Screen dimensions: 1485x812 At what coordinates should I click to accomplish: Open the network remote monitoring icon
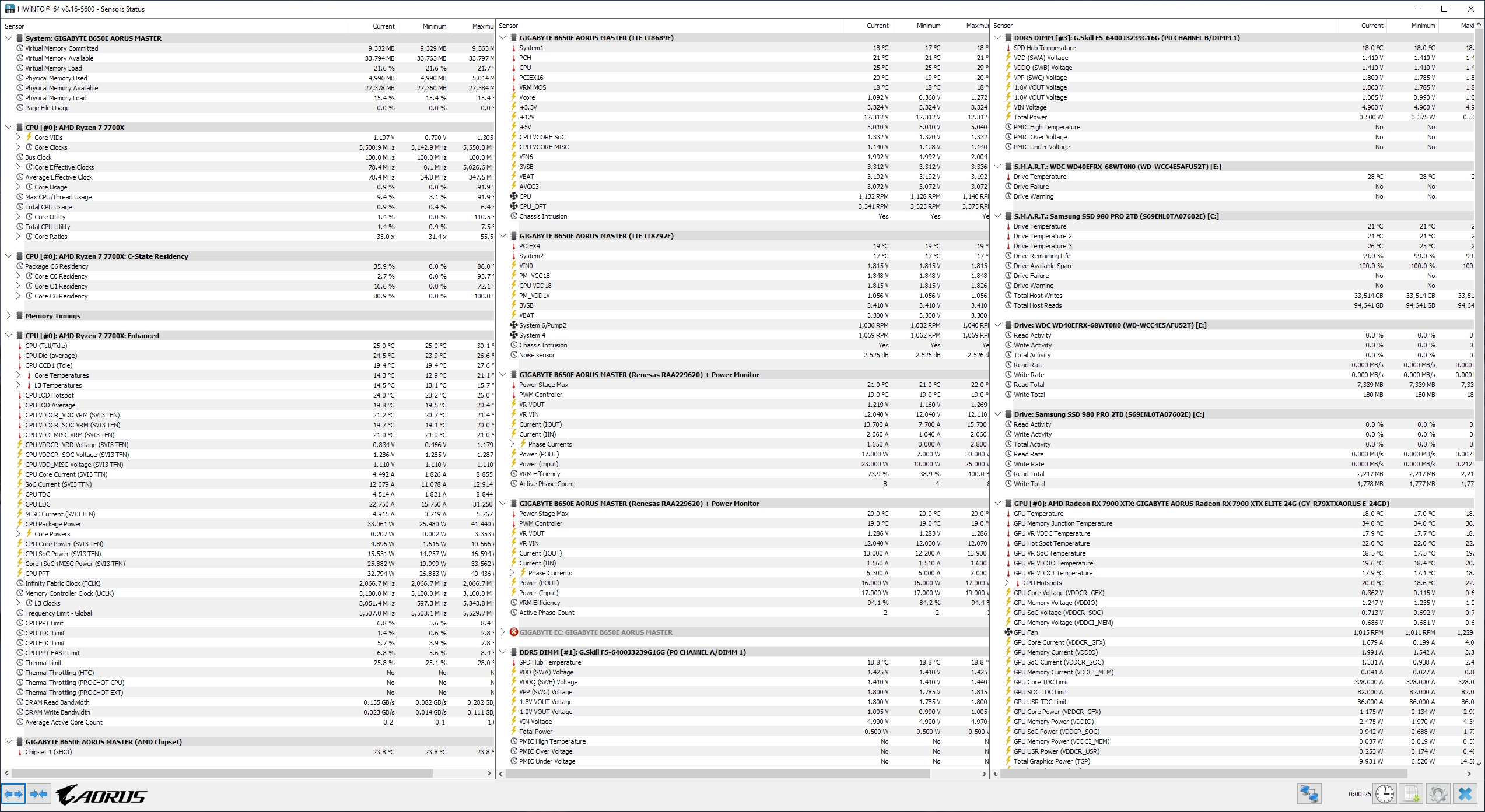[1309, 794]
